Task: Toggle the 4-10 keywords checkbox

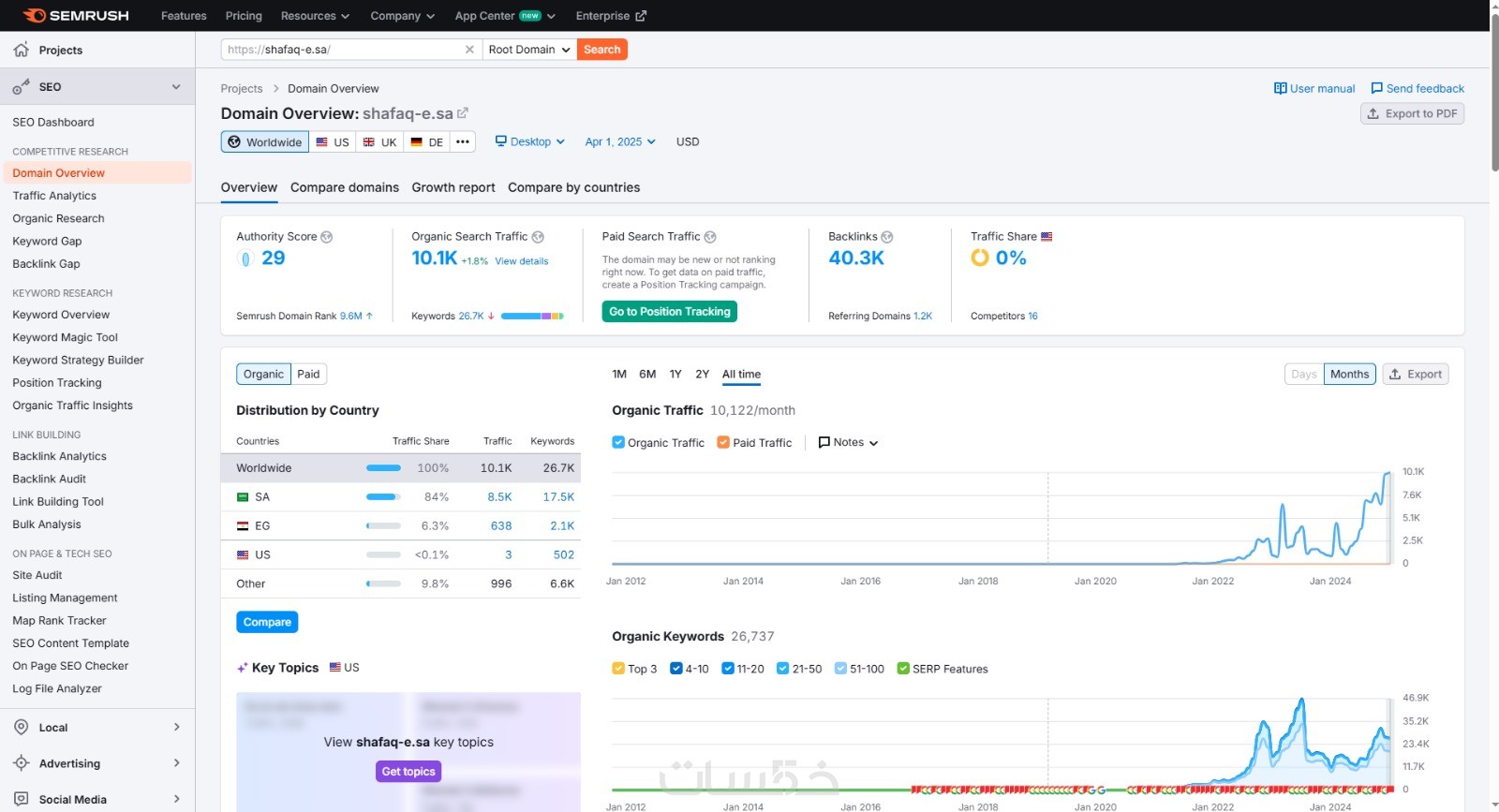Action: (x=676, y=669)
